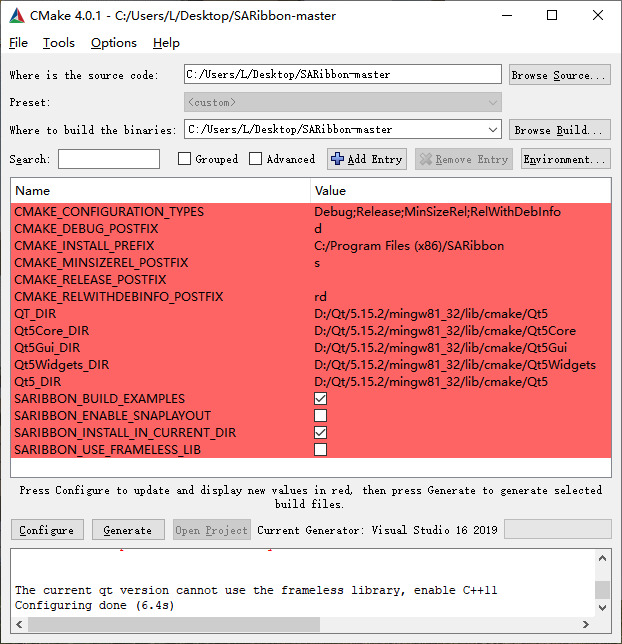Click the Configure button
This screenshot has width=622, height=644.
(47, 530)
